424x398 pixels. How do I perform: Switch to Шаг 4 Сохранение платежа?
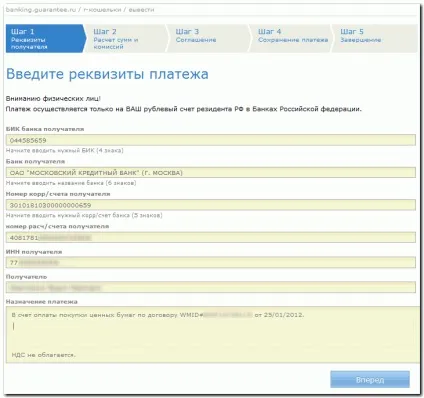pyautogui.click(x=291, y=38)
